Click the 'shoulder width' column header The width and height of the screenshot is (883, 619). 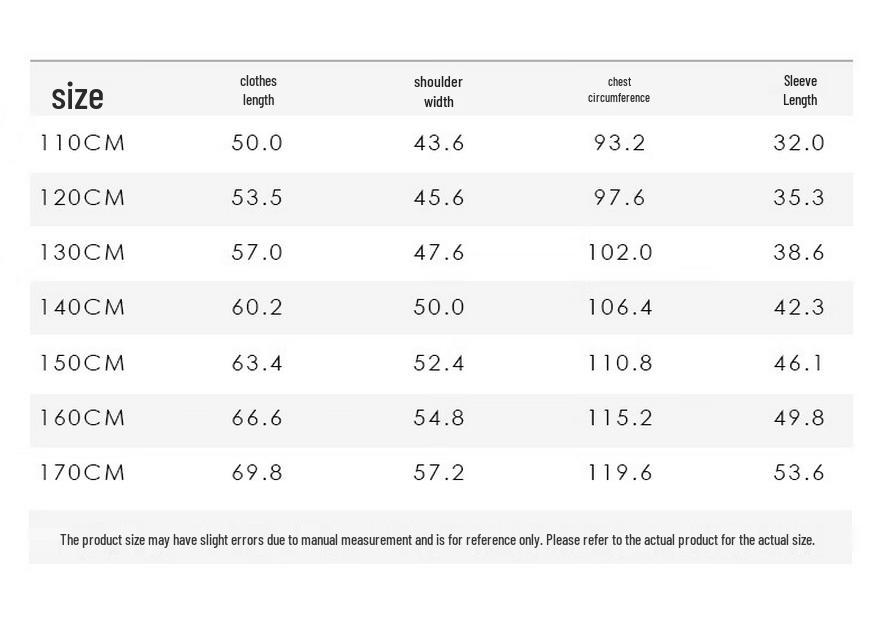(x=438, y=92)
